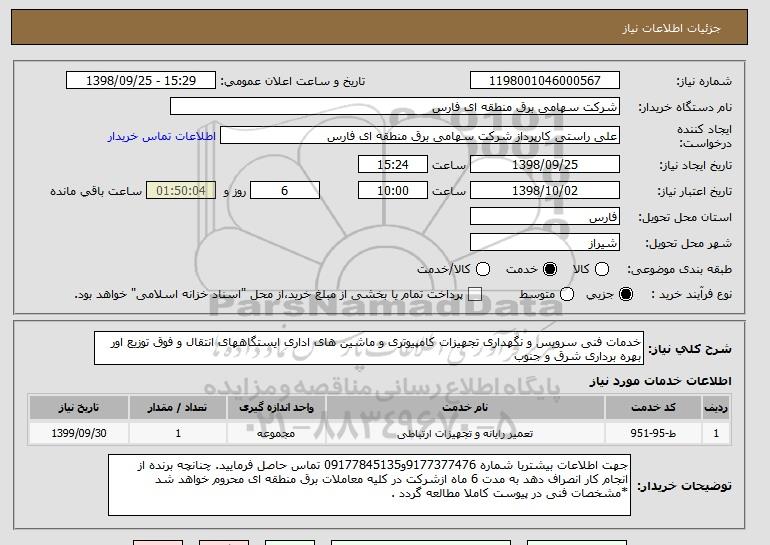
Task: Click the شماره نیاز label
Action: (704, 82)
